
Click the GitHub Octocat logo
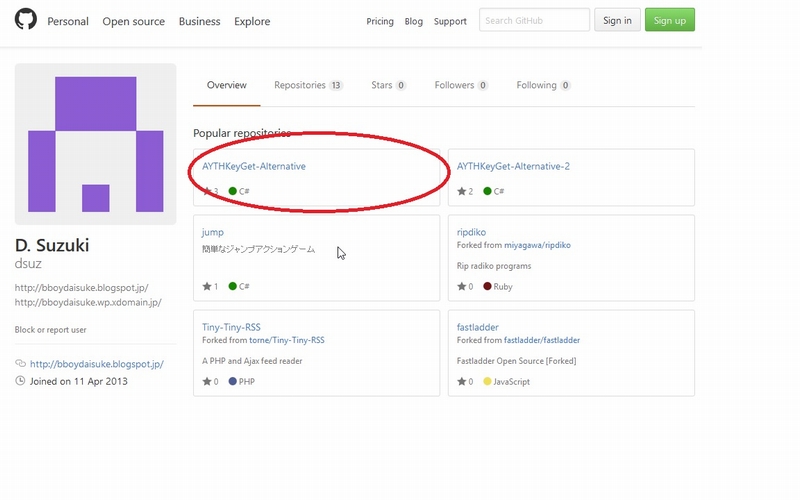(x=26, y=19)
